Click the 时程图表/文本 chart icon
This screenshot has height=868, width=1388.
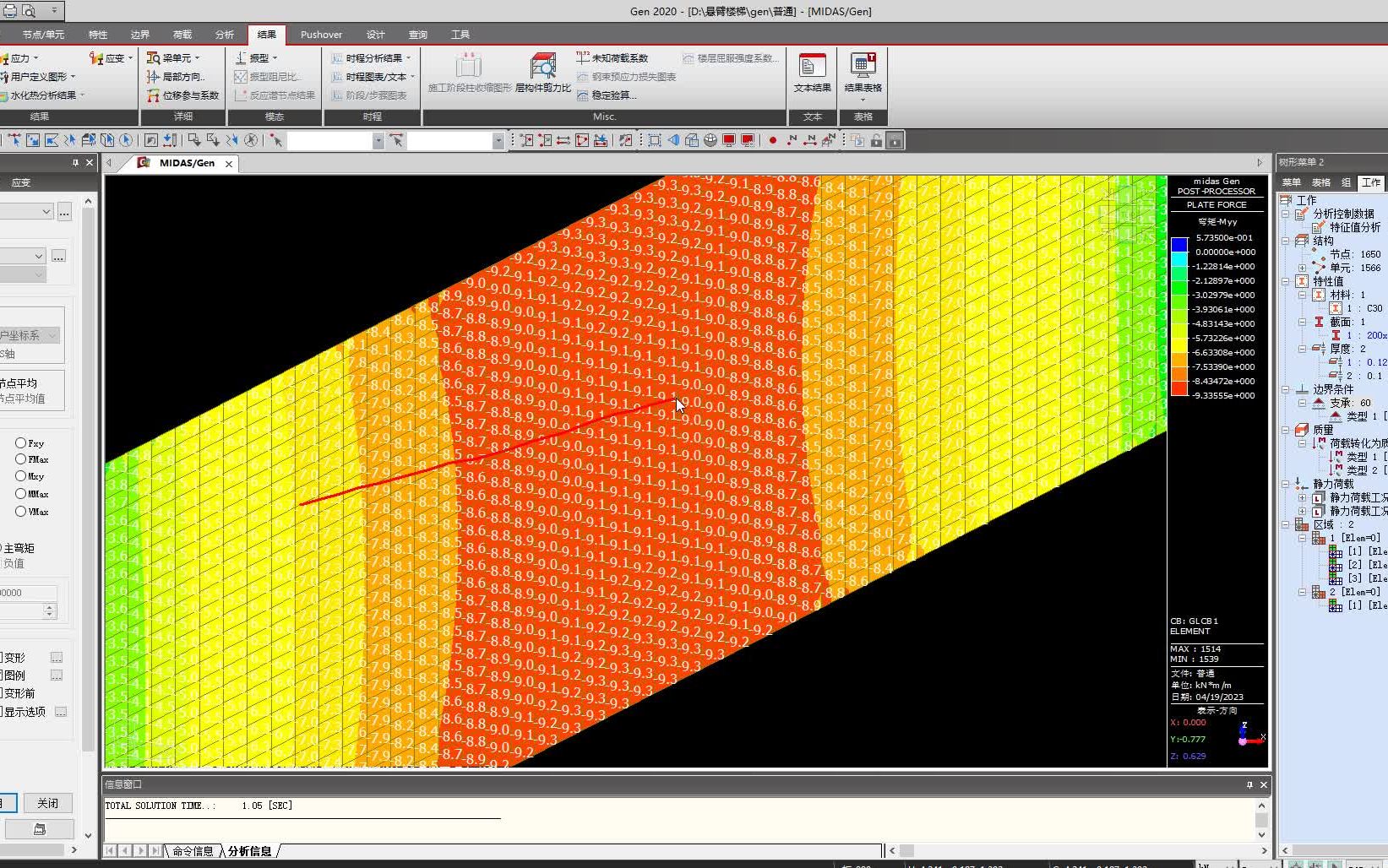tap(337, 76)
